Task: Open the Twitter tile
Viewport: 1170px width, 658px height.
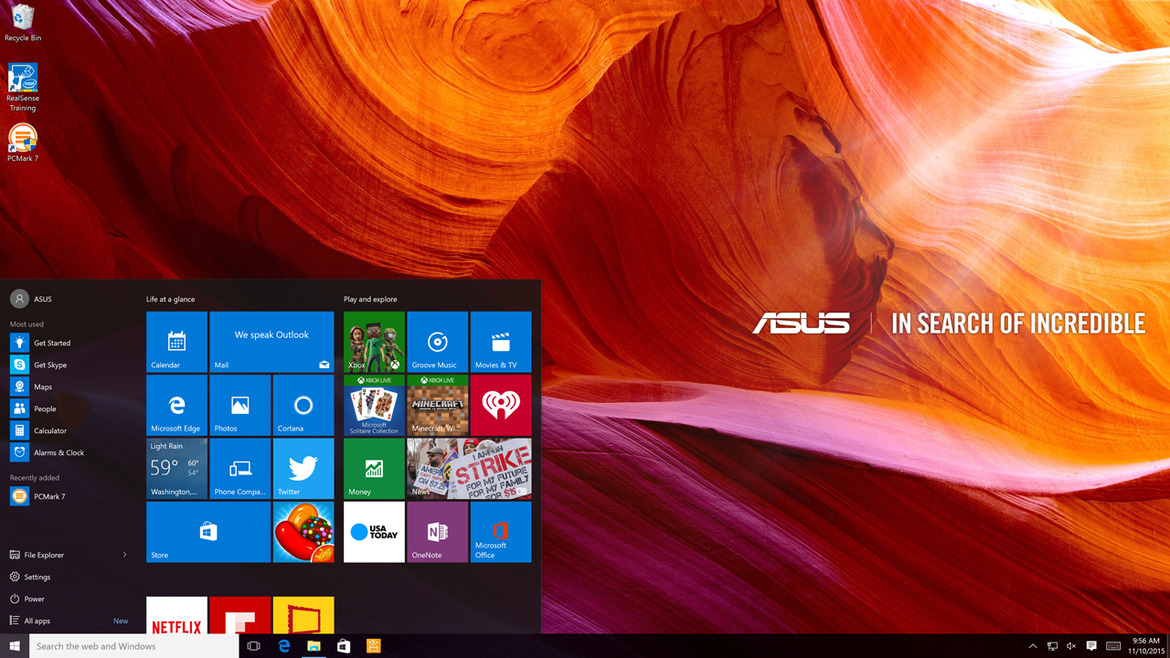Action: pos(304,469)
